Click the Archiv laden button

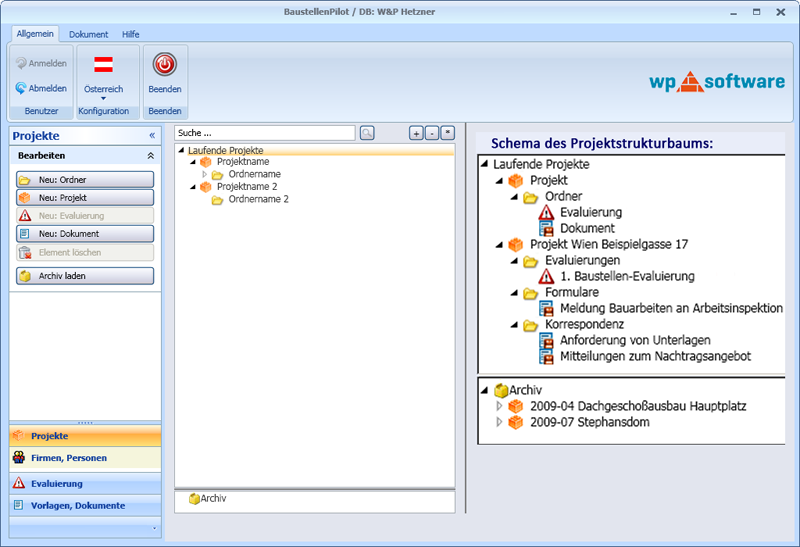coord(85,276)
